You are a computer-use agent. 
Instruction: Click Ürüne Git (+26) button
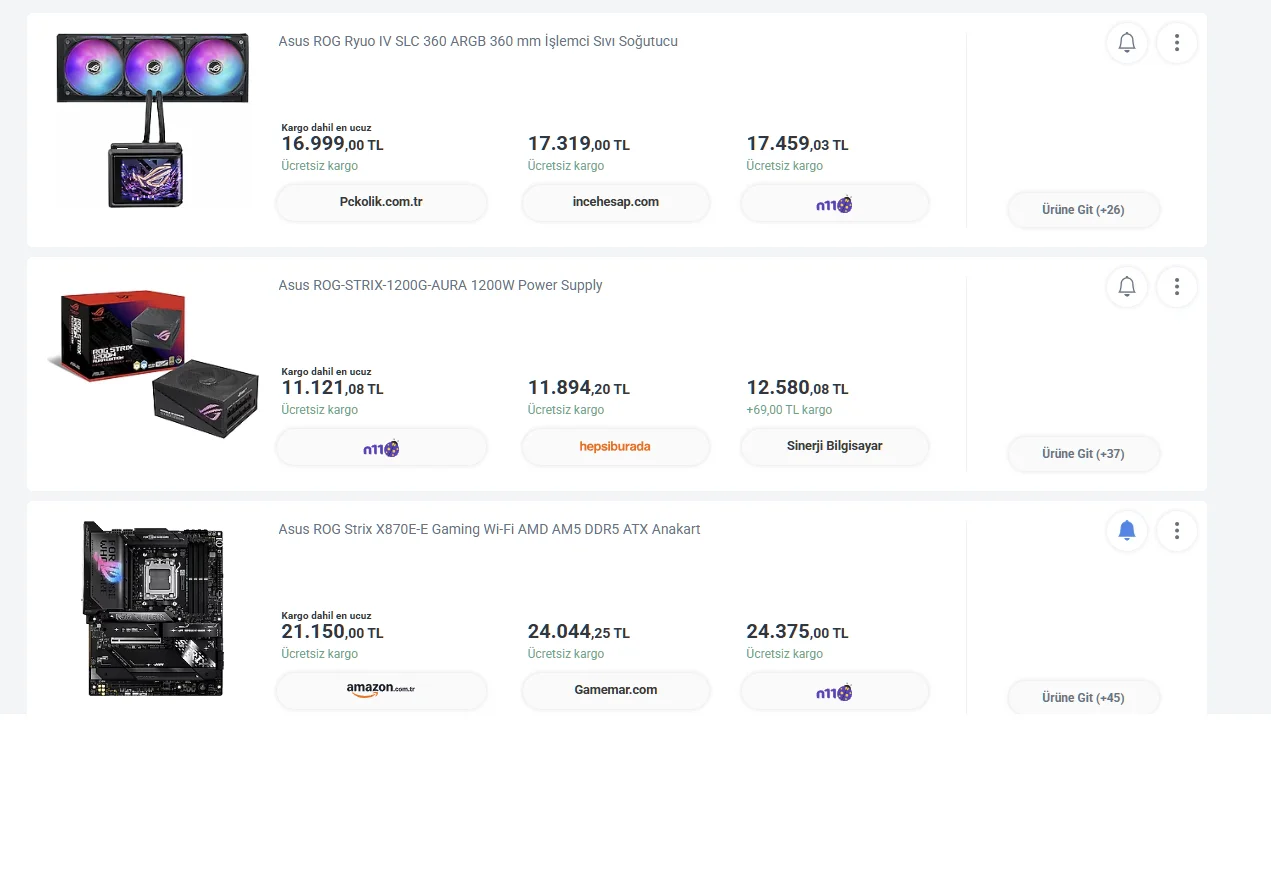tap(1083, 210)
